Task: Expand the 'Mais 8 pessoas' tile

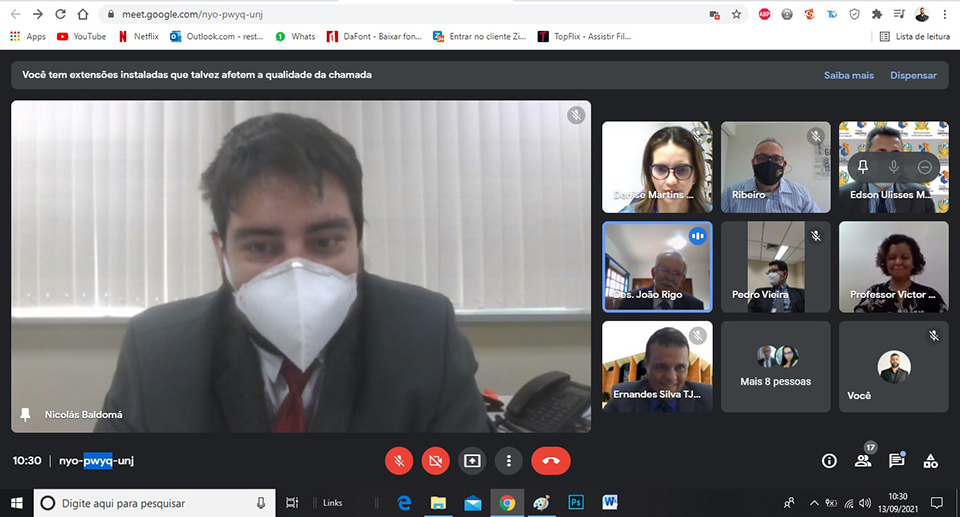Action: [775, 366]
